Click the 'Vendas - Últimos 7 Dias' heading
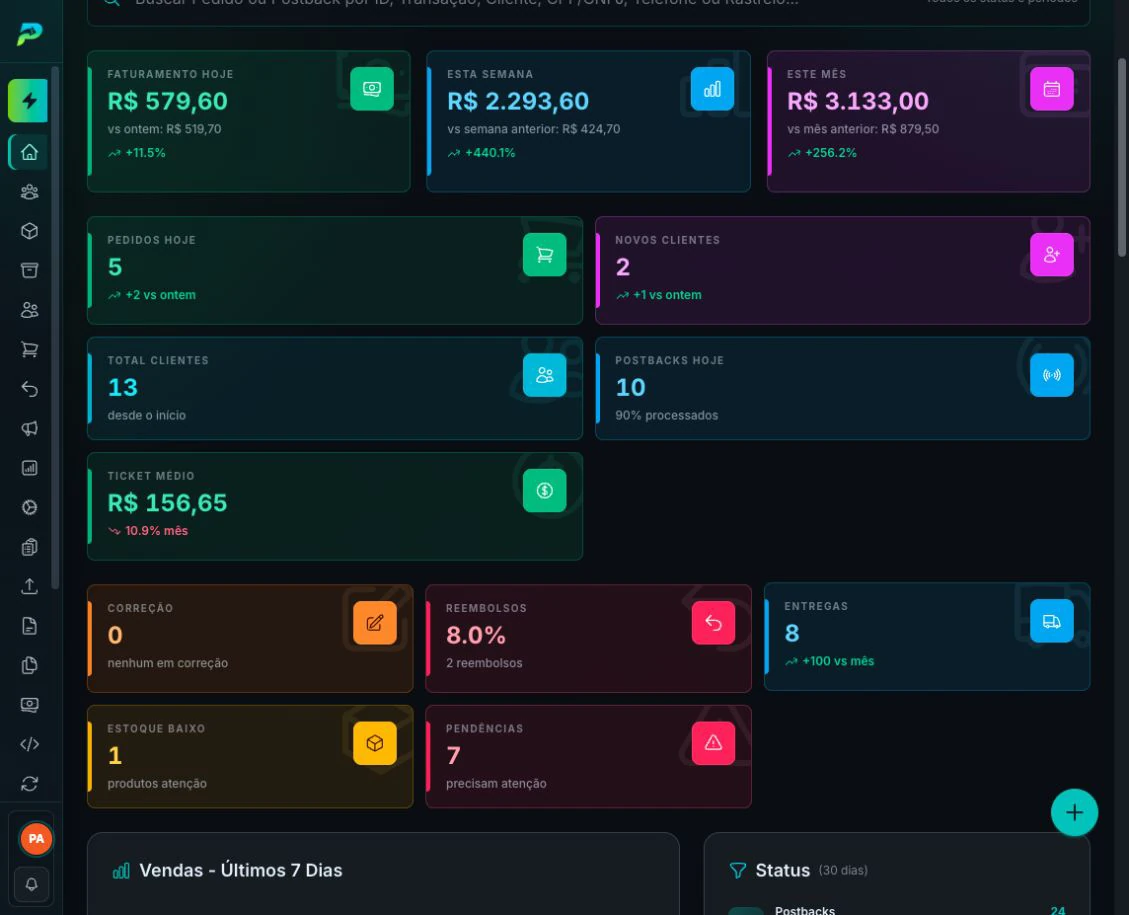This screenshot has width=1129, height=915. tap(240, 870)
